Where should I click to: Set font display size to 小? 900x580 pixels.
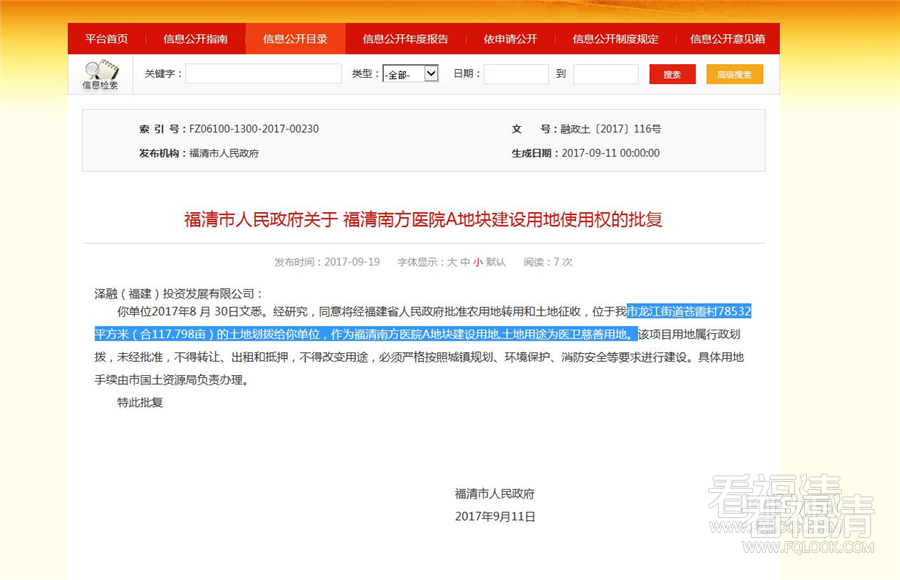[x=478, y=262]
